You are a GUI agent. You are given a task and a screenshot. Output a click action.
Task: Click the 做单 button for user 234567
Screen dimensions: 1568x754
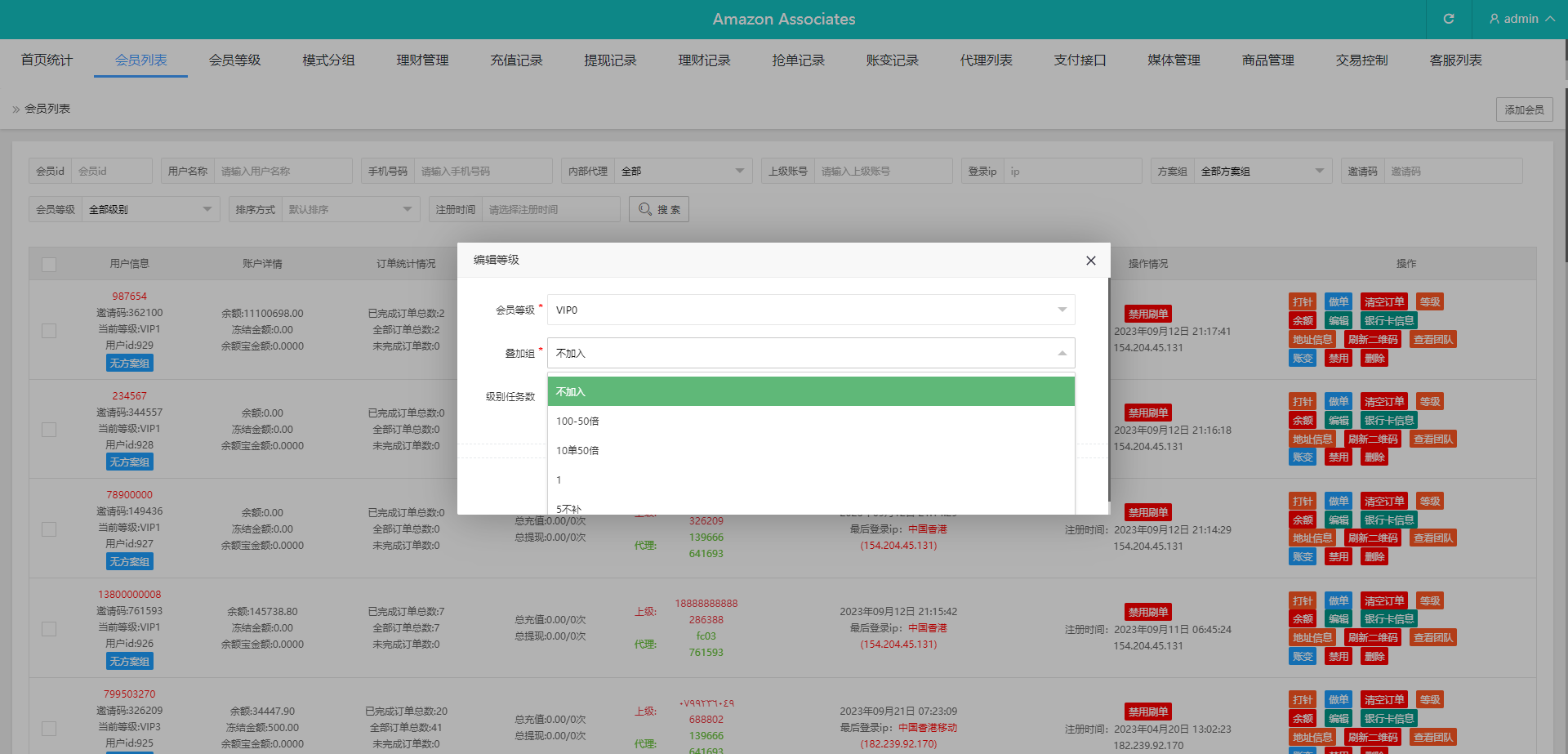point(1338,402)
